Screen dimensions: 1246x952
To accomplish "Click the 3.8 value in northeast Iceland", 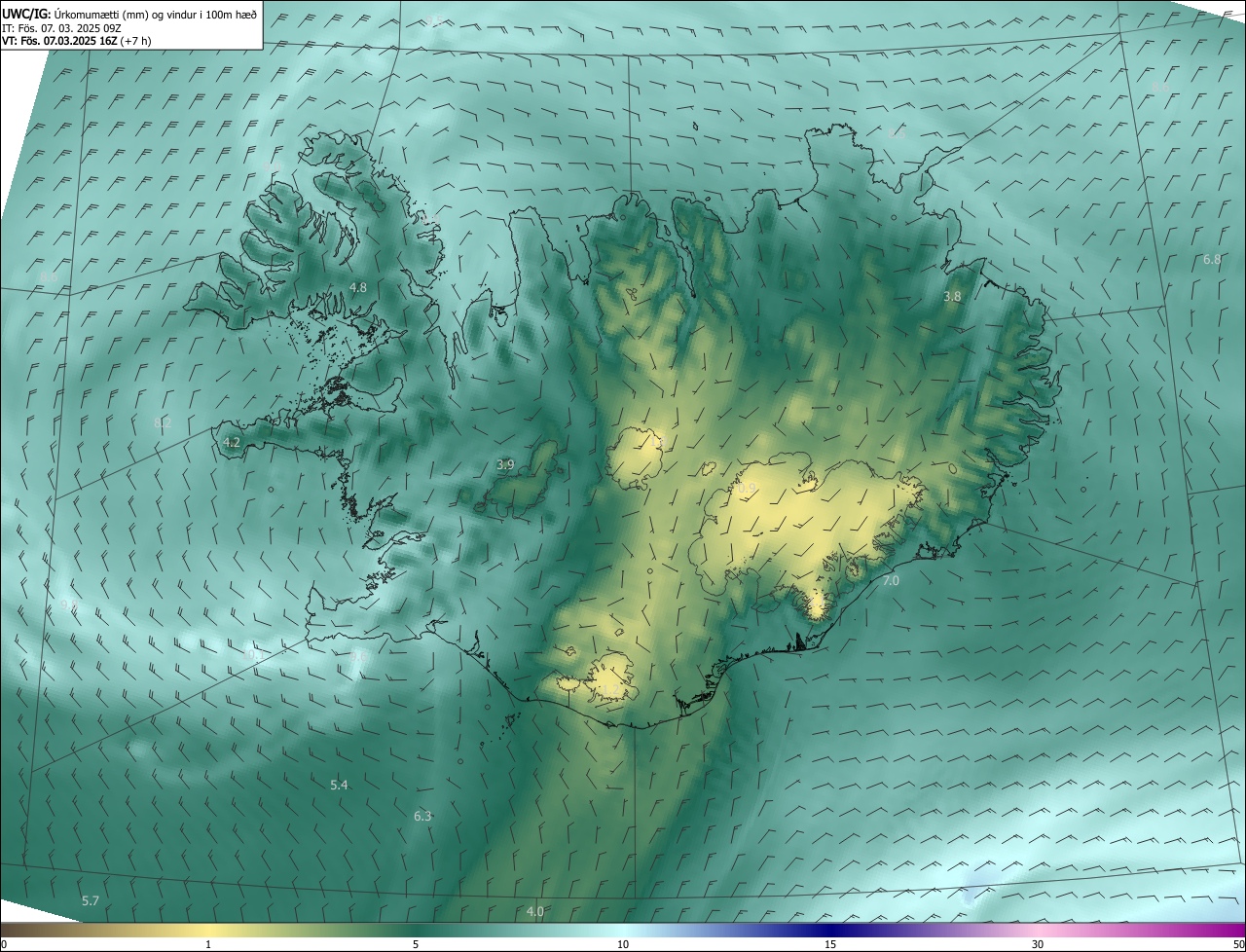I will (952, 296).
